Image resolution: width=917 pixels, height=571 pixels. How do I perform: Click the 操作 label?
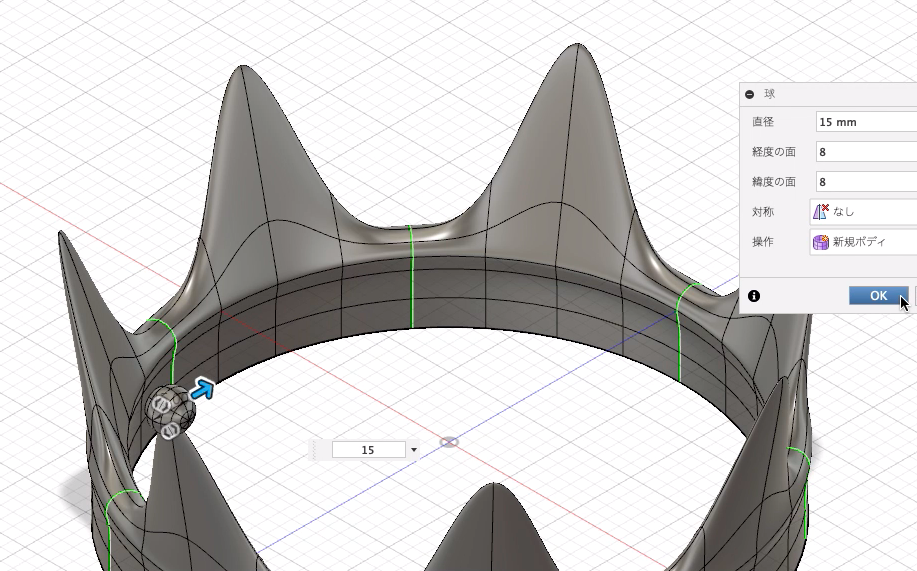[x=763, y=242]
